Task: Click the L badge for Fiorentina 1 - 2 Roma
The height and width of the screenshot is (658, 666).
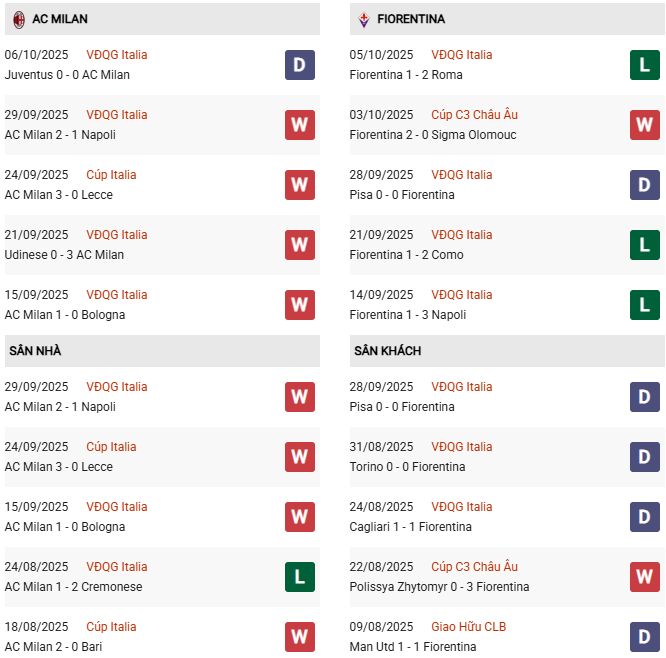Action: 644,65
